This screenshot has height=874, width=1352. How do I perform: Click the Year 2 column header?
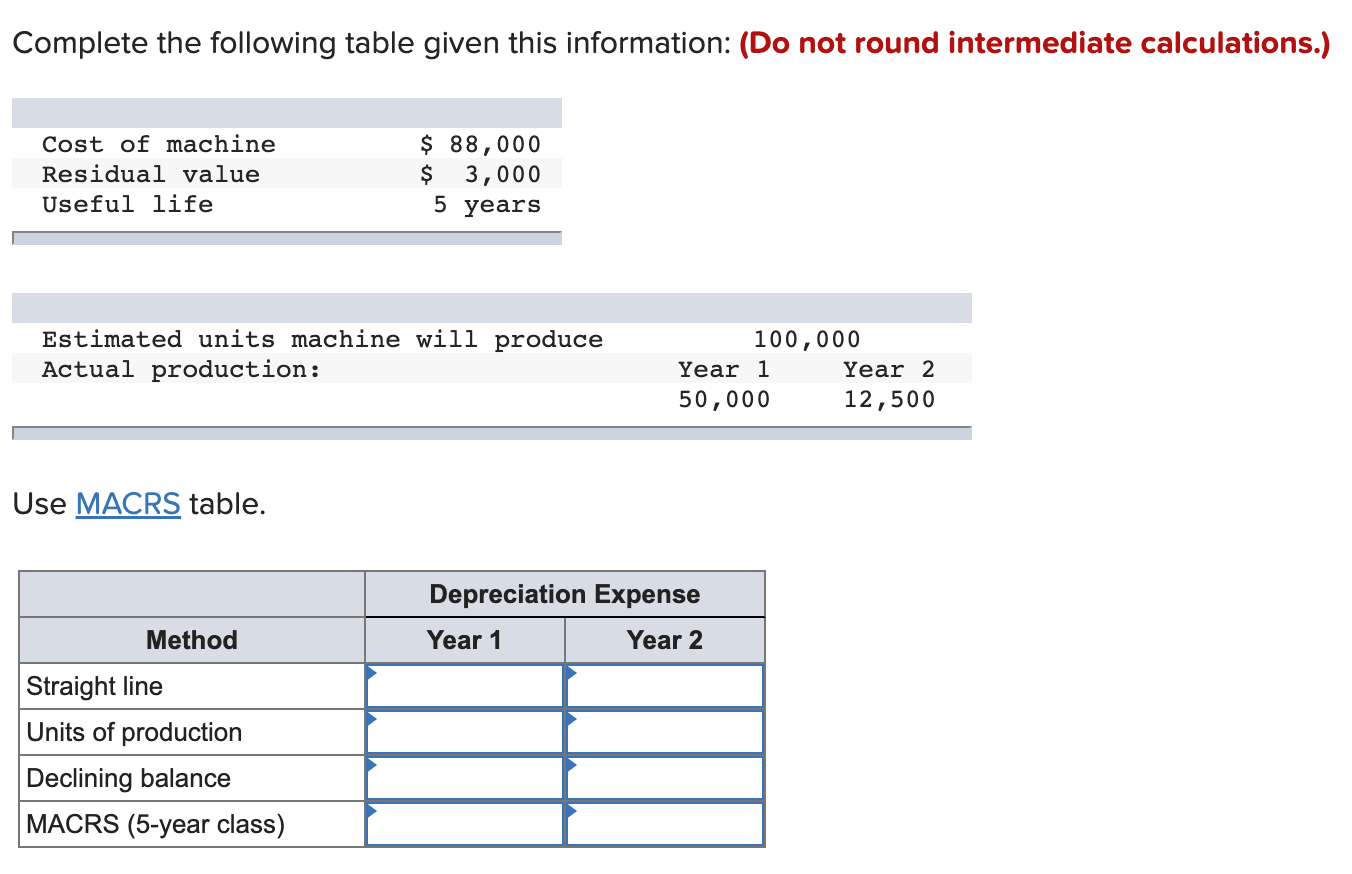(x=664, y=640)
